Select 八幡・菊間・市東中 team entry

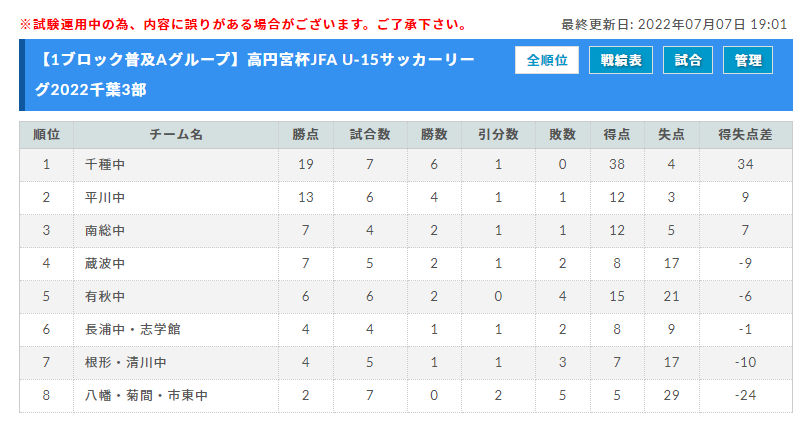tap(146, 395)
